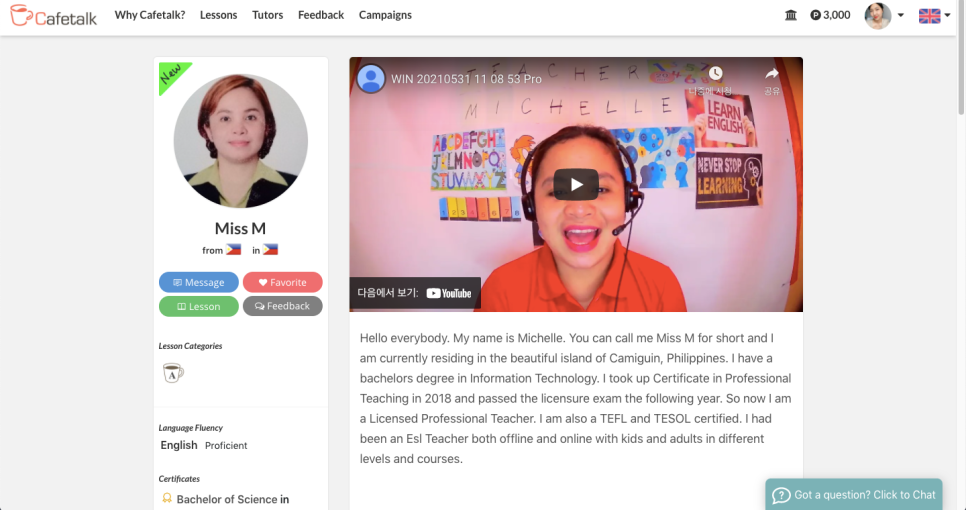
Task: Play the tutor introduction video
Action: click(x=576, y=184)
